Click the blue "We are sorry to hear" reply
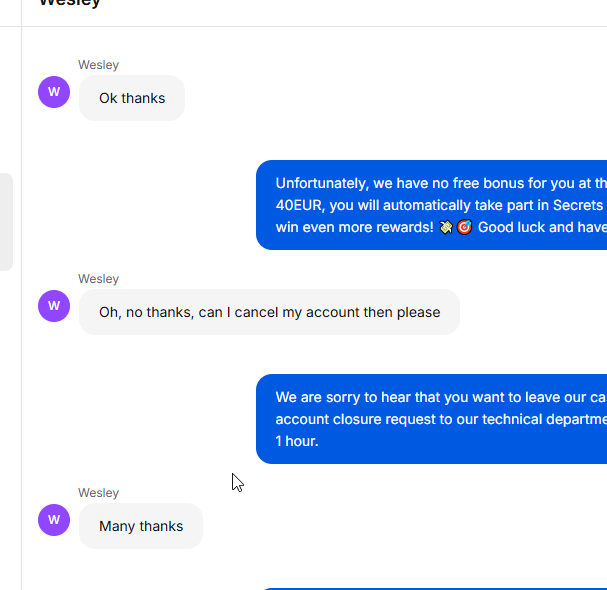607x590 pixels. pyautogui.click(x=431, y=419)
